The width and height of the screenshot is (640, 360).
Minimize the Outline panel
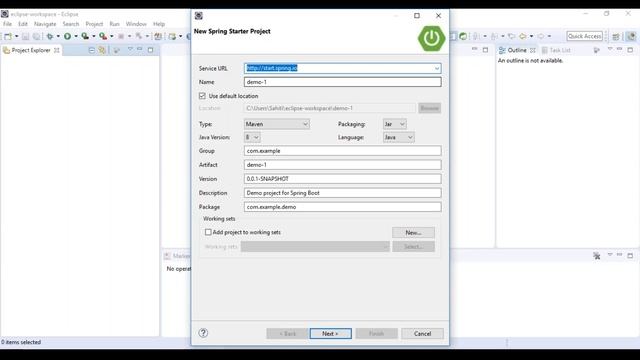click(x=620, y=49)
